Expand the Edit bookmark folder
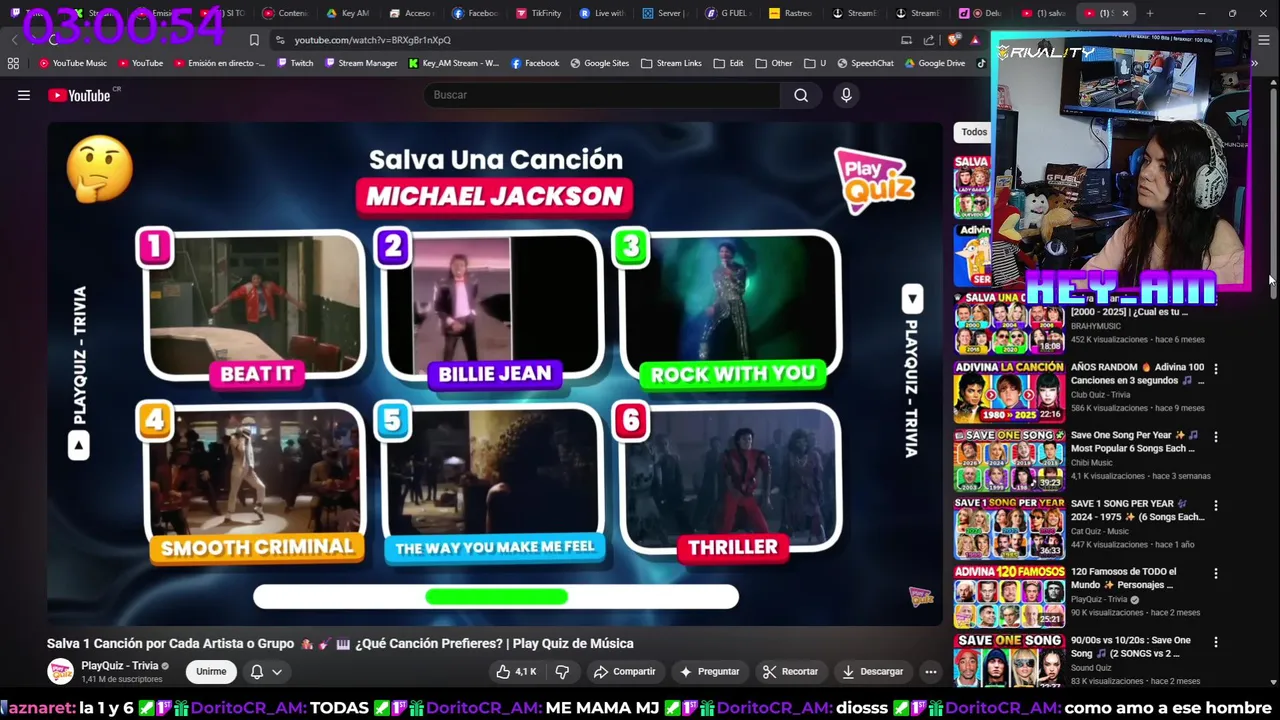Viewport: 1280px width, 720px height. [728, 63]
